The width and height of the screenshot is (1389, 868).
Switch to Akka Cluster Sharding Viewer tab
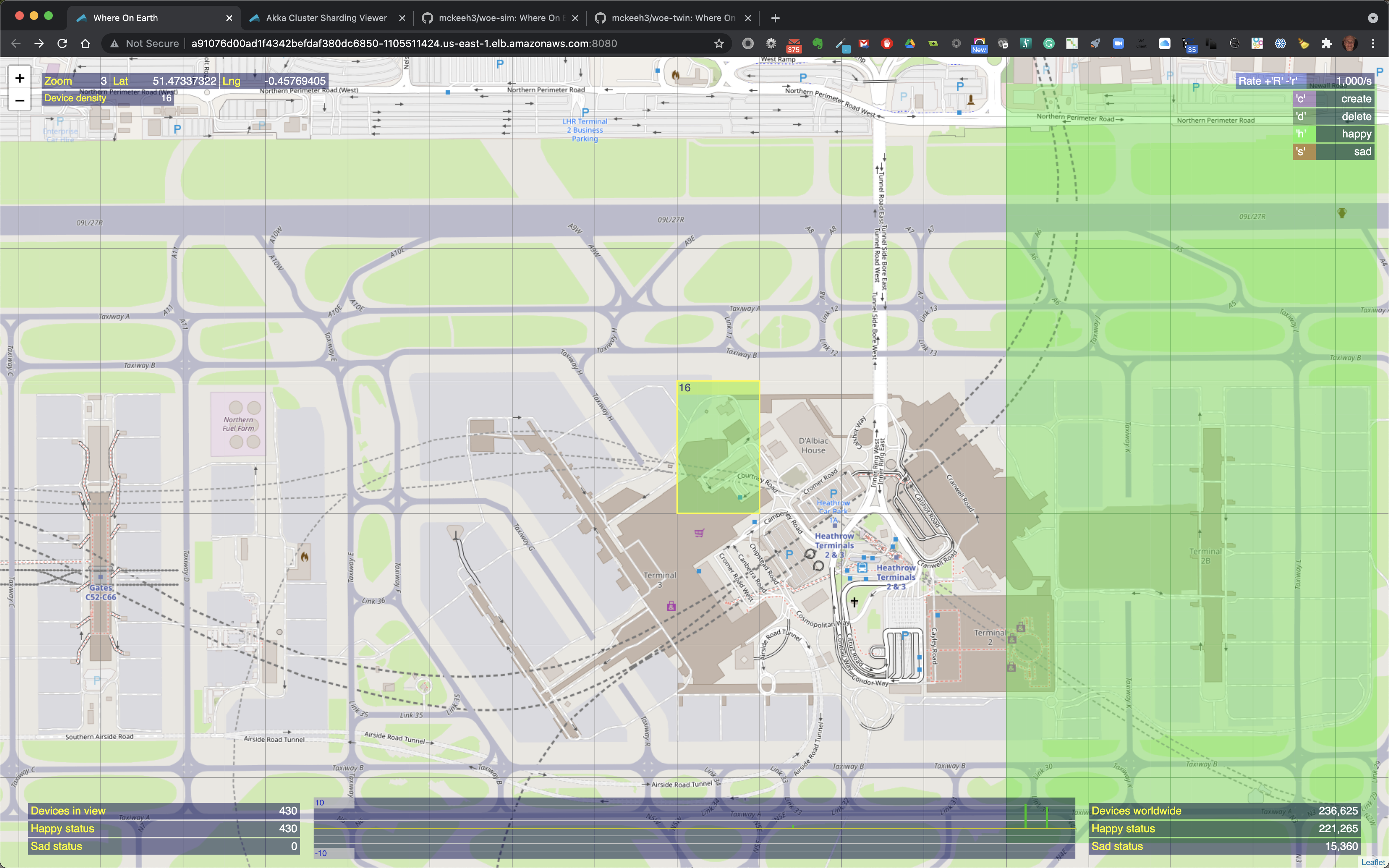coord(326,18)
